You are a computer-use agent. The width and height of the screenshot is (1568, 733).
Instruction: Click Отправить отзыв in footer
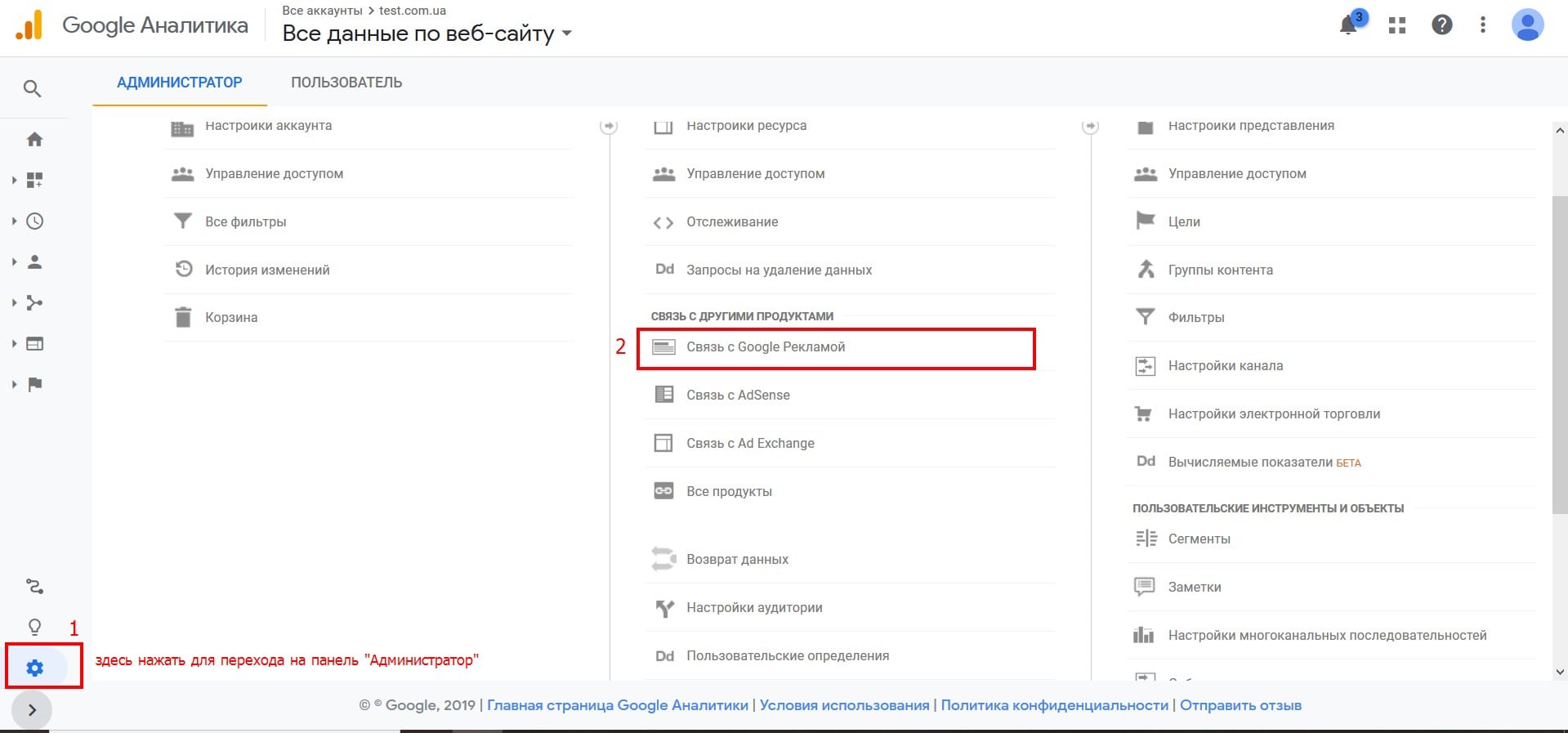click(1240, 705)
